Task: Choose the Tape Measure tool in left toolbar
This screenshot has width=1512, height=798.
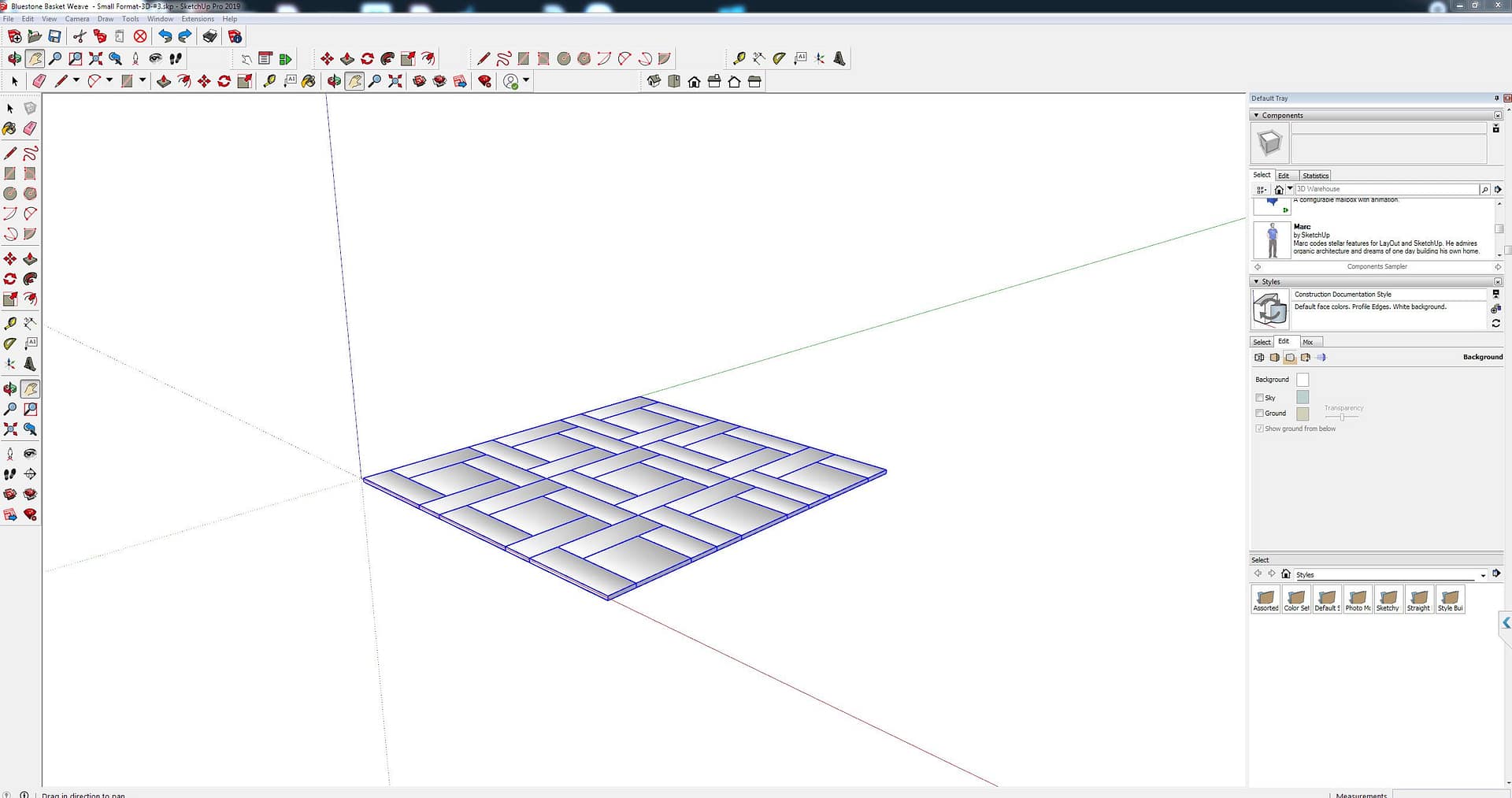Action: point(9,324)
